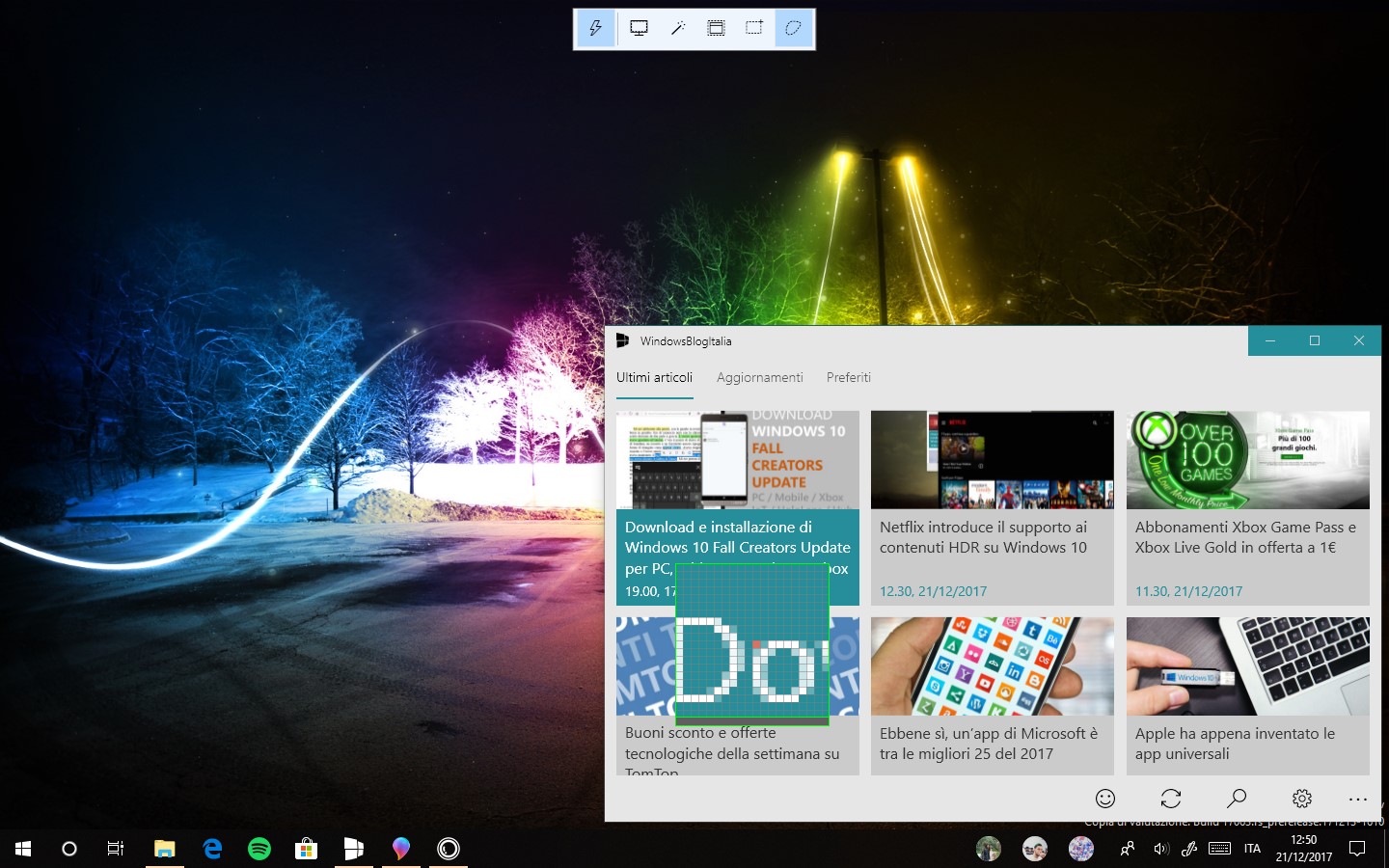Pick the rectangular region capture tool
This screenshot has width=1389, height=868.
pos(754,29)
